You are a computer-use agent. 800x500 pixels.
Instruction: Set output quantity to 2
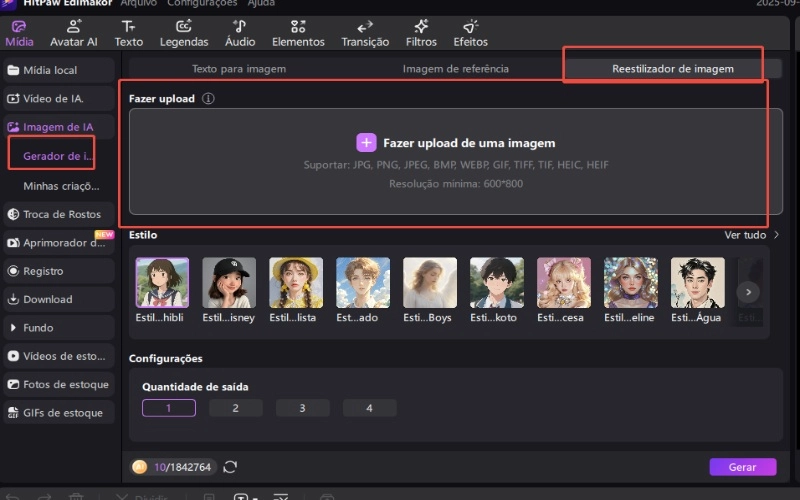(236, 408)
